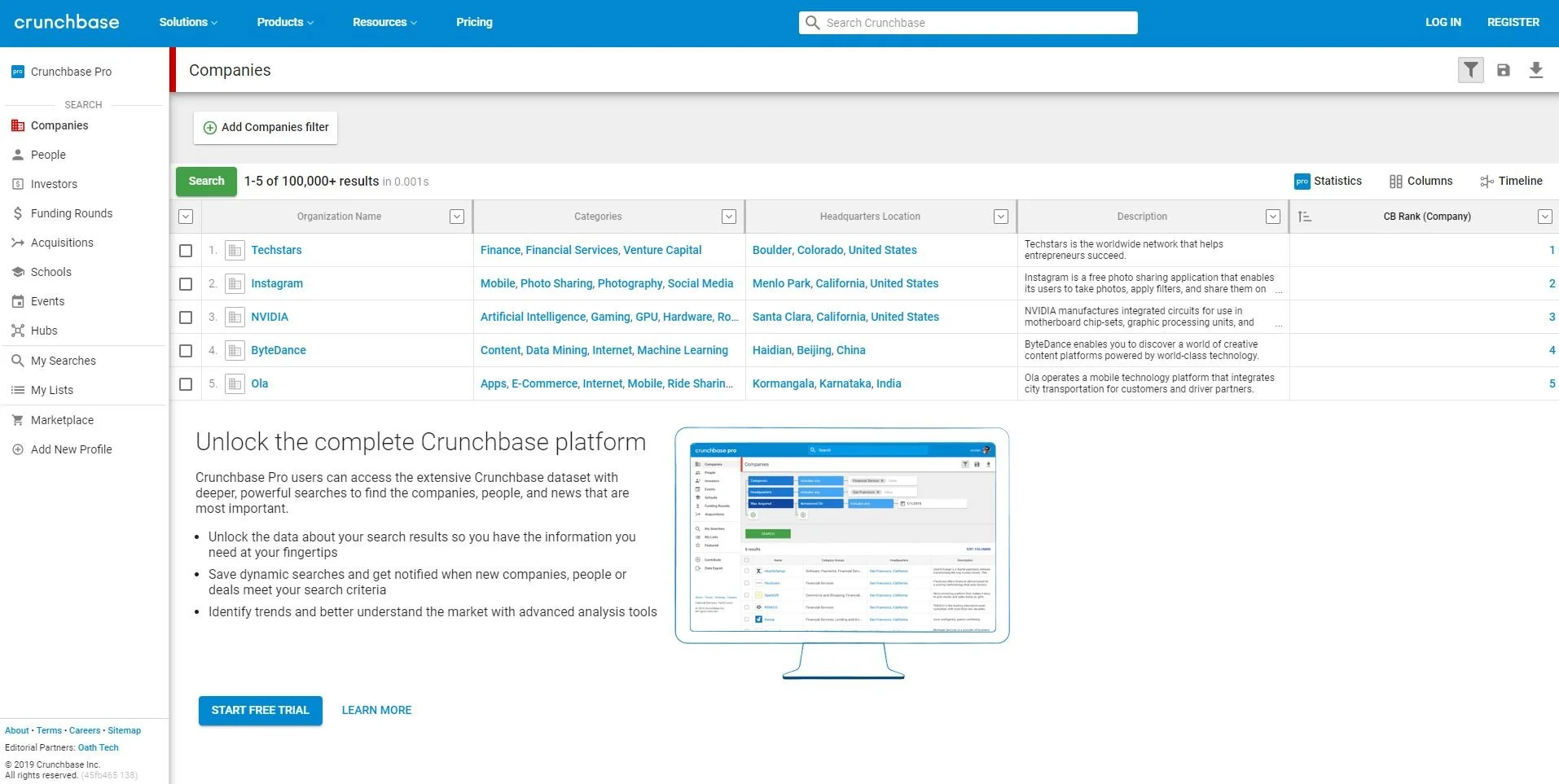Click the Events calendar icon

[x=18, y=301]
